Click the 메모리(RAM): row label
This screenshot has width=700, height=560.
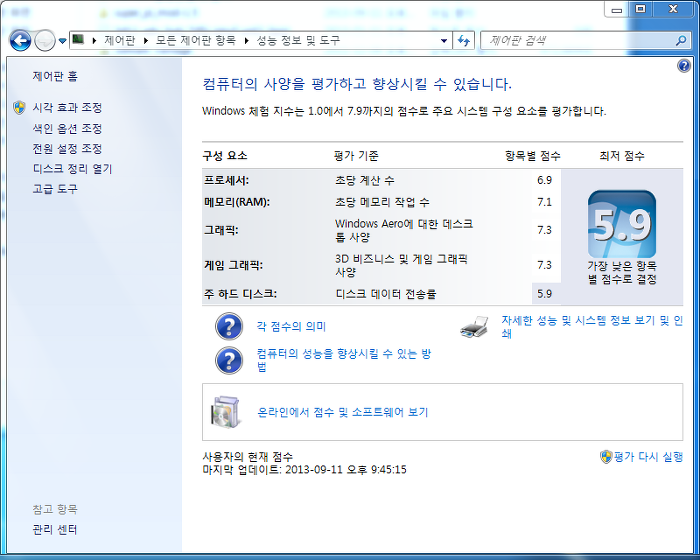[237, 202]
